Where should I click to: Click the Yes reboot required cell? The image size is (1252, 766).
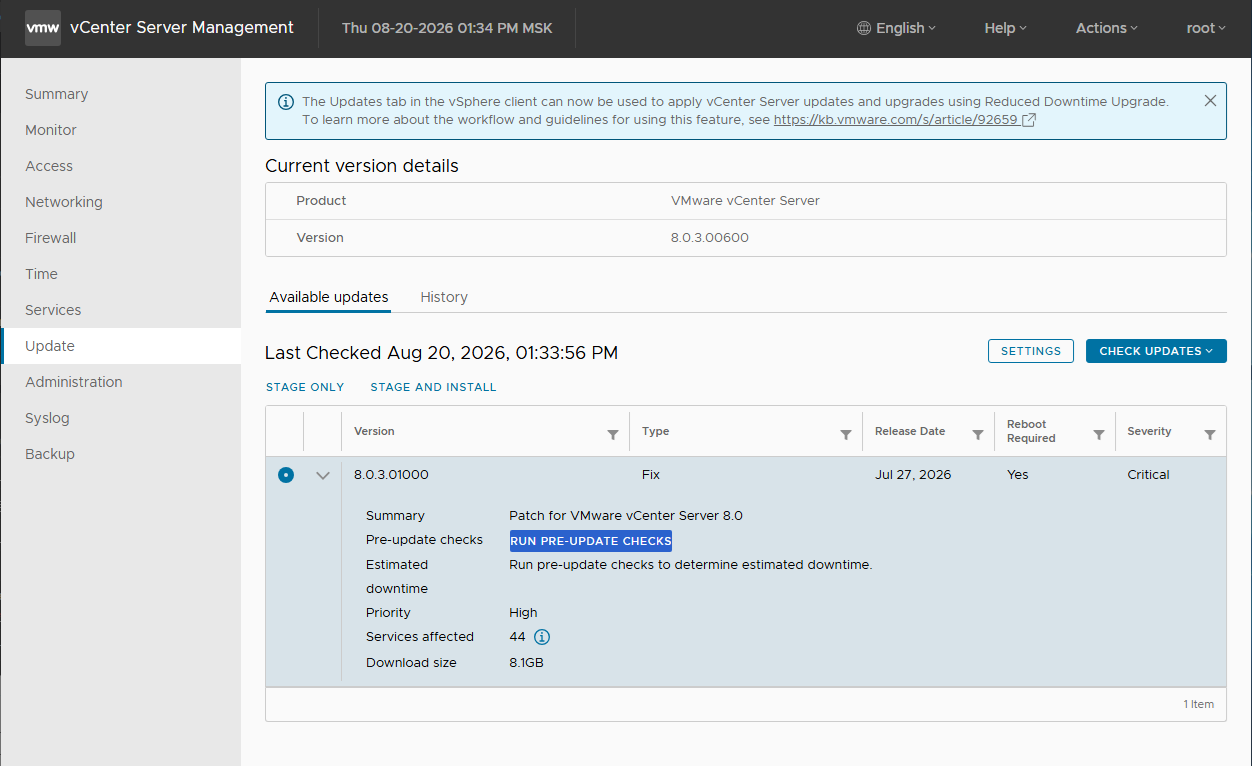(x=1018, y=475)
